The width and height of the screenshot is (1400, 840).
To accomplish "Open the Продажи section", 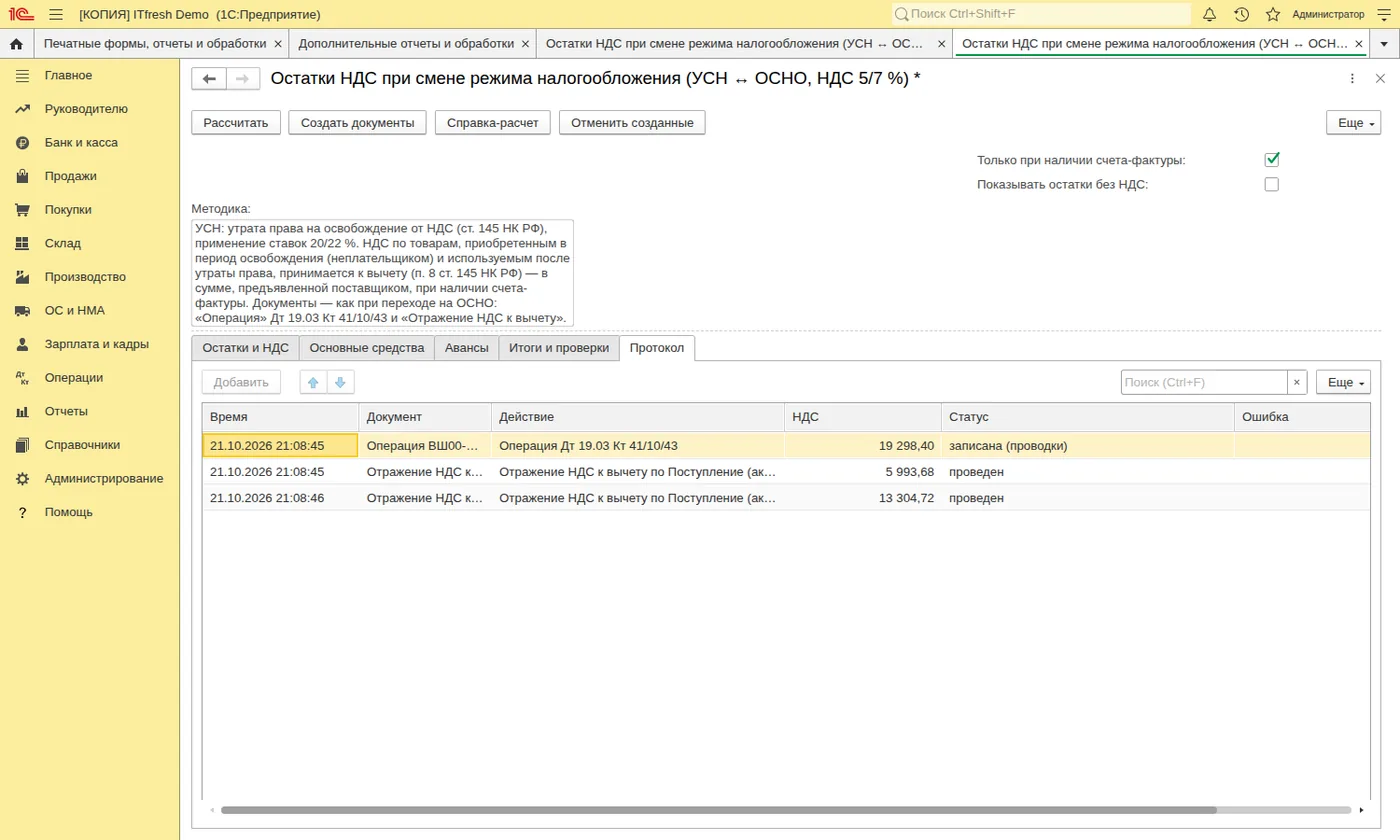I will [71, 176].
